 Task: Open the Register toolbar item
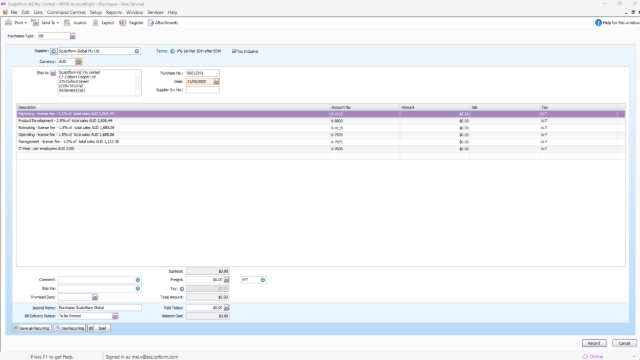coord(131,23)
